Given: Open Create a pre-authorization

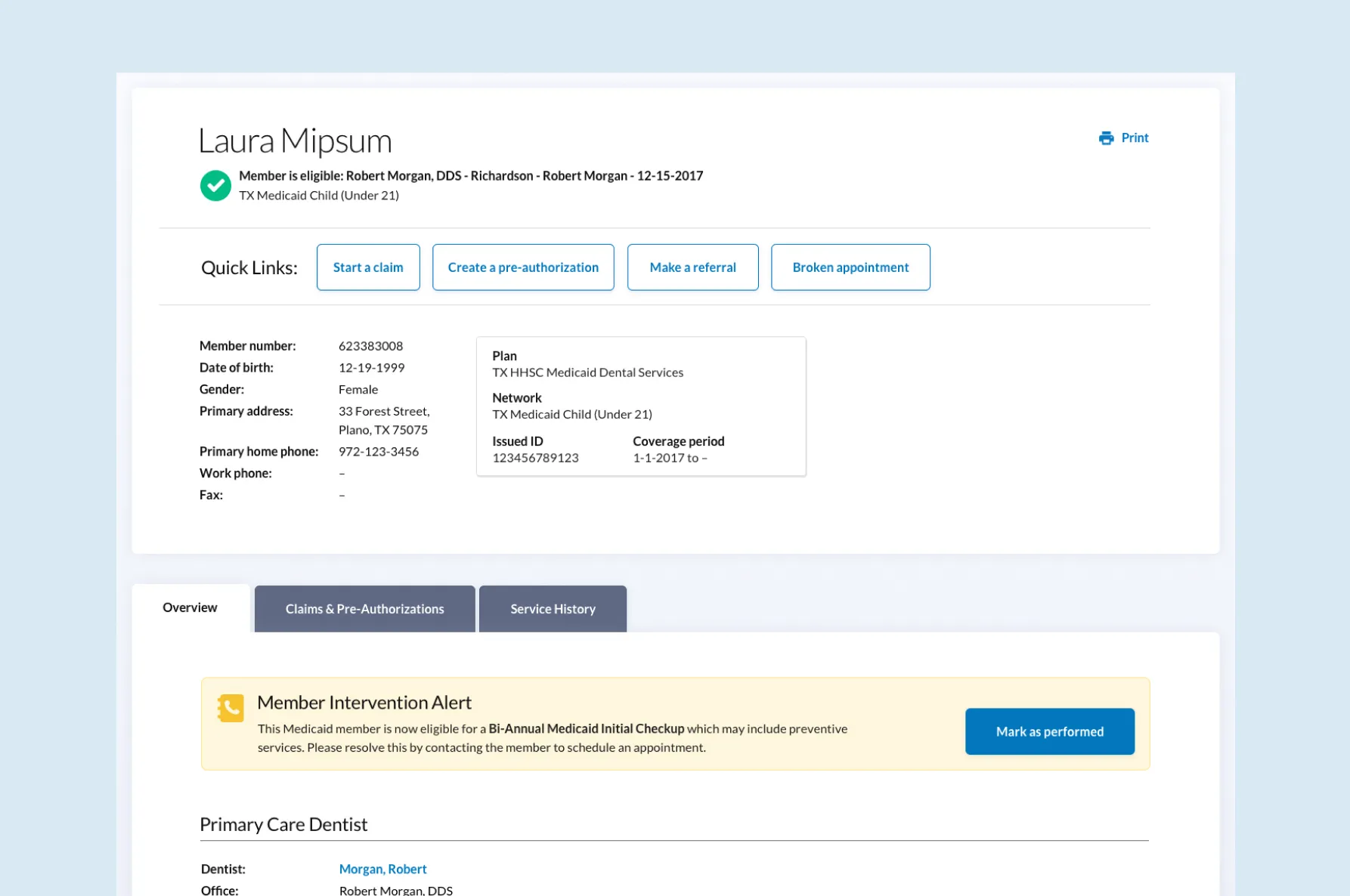Looking at the screenshot, I should tap(523, 267).
